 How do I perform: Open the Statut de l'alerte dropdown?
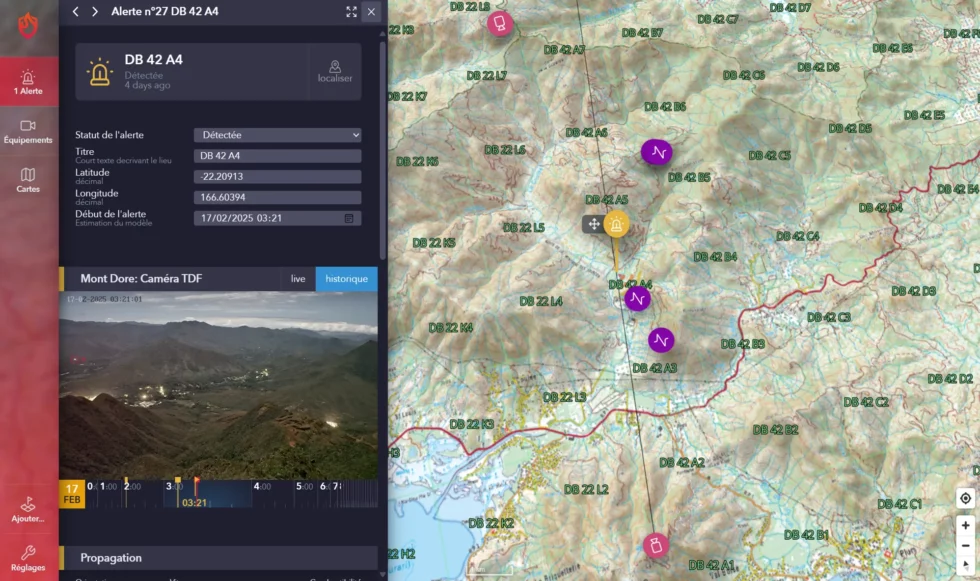pos(277,135)
